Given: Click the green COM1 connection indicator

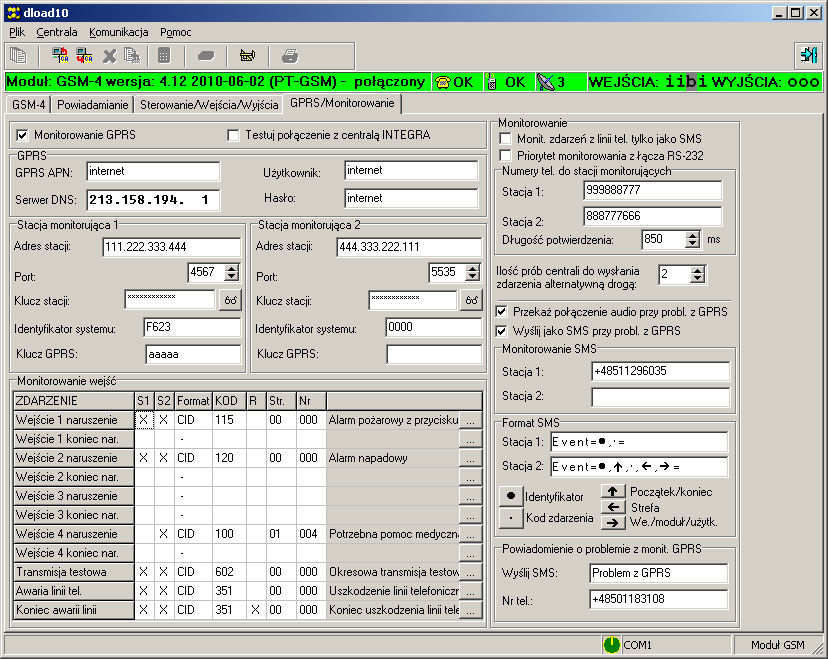Looking at the screenshot, I should click(x=611, y=645).
